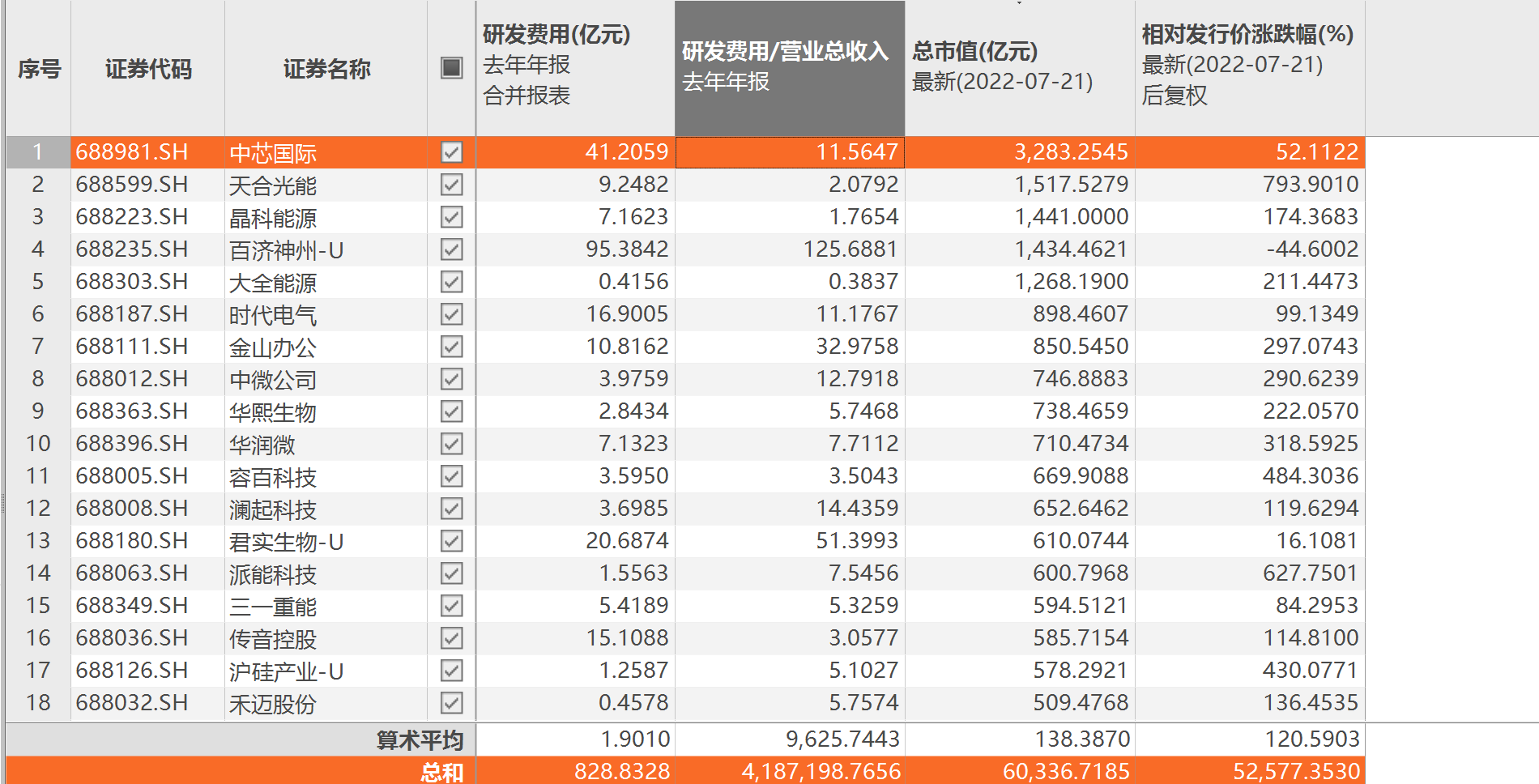Click the 相对发行价涨跌幅(%) column header
The height and width of the screenshot is (784, 1539).
(x=1248, y=66)
